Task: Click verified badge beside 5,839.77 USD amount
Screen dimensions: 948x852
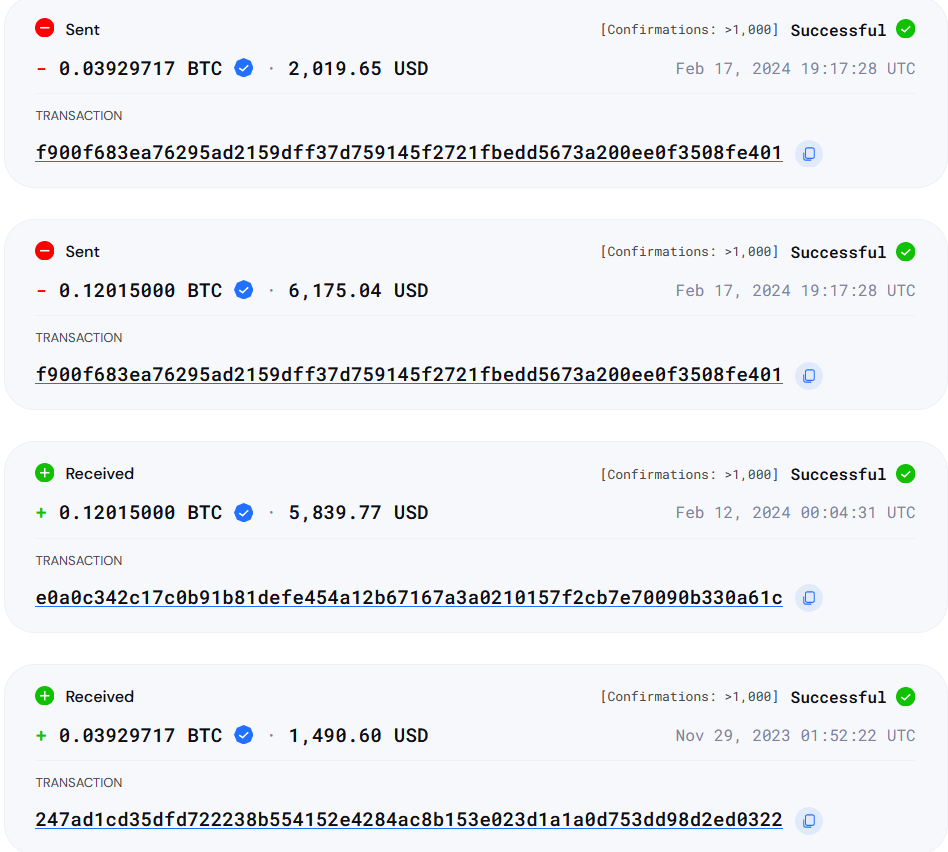Action: tap(243, 512)
